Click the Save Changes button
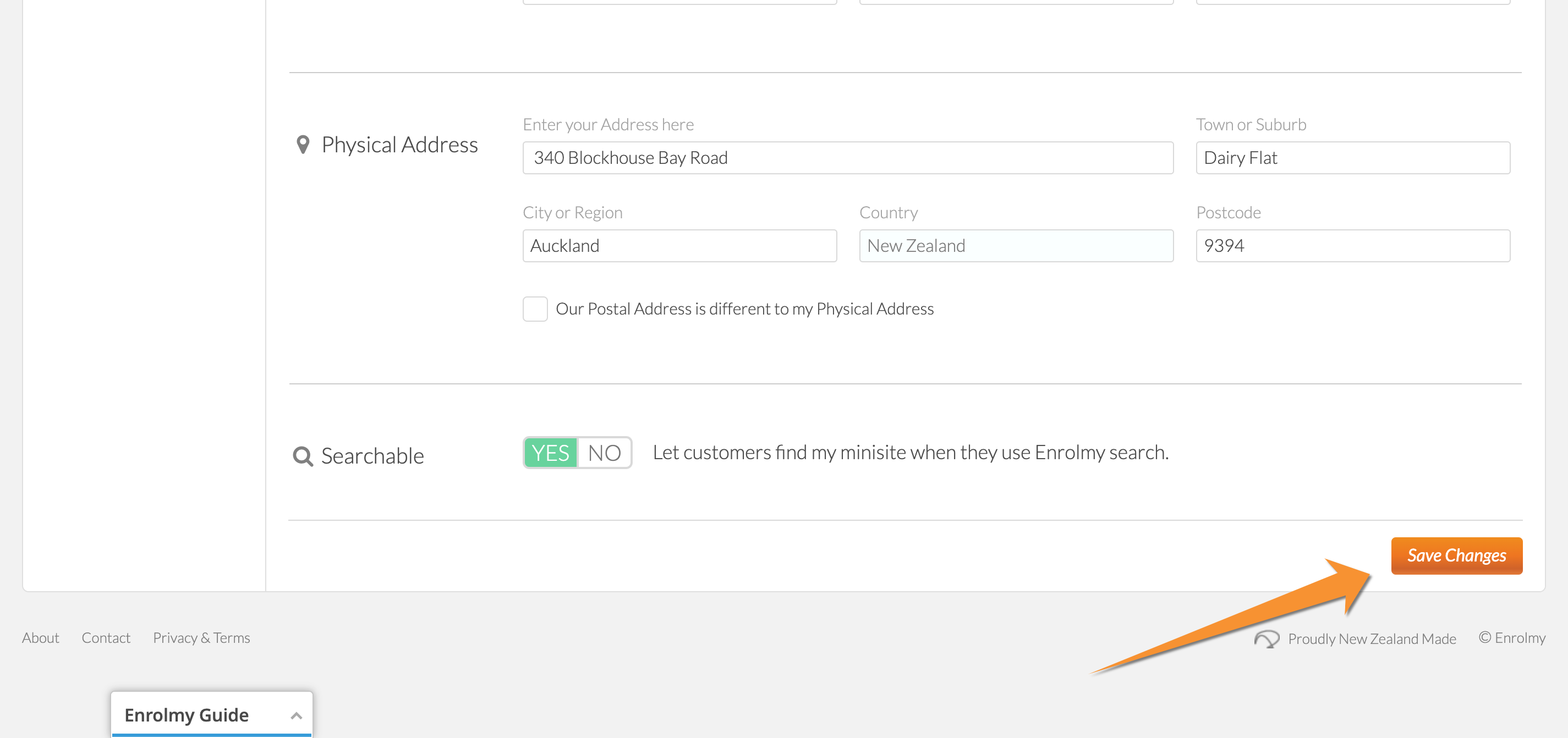Viewport: 1568px width, 738px height. (1456, 555)
